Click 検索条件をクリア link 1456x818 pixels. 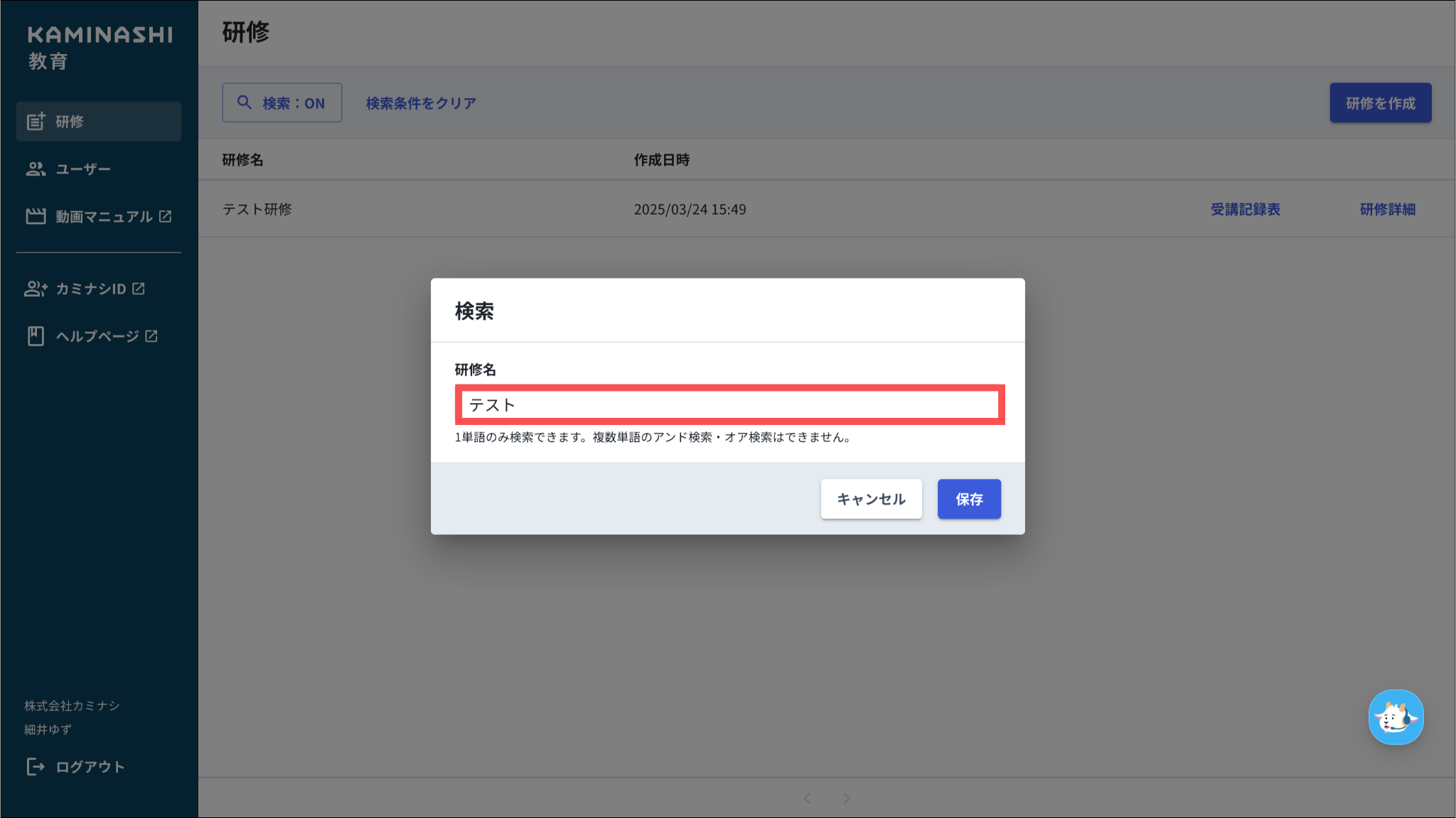tap(421, 103)
